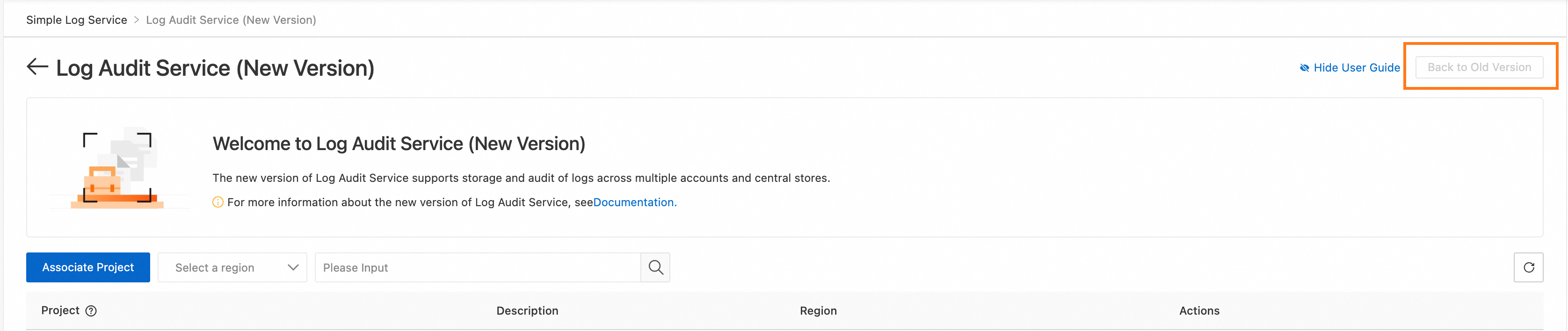Click the Description column header
Screen dimensions: 1568x331
tap(527, 311)
